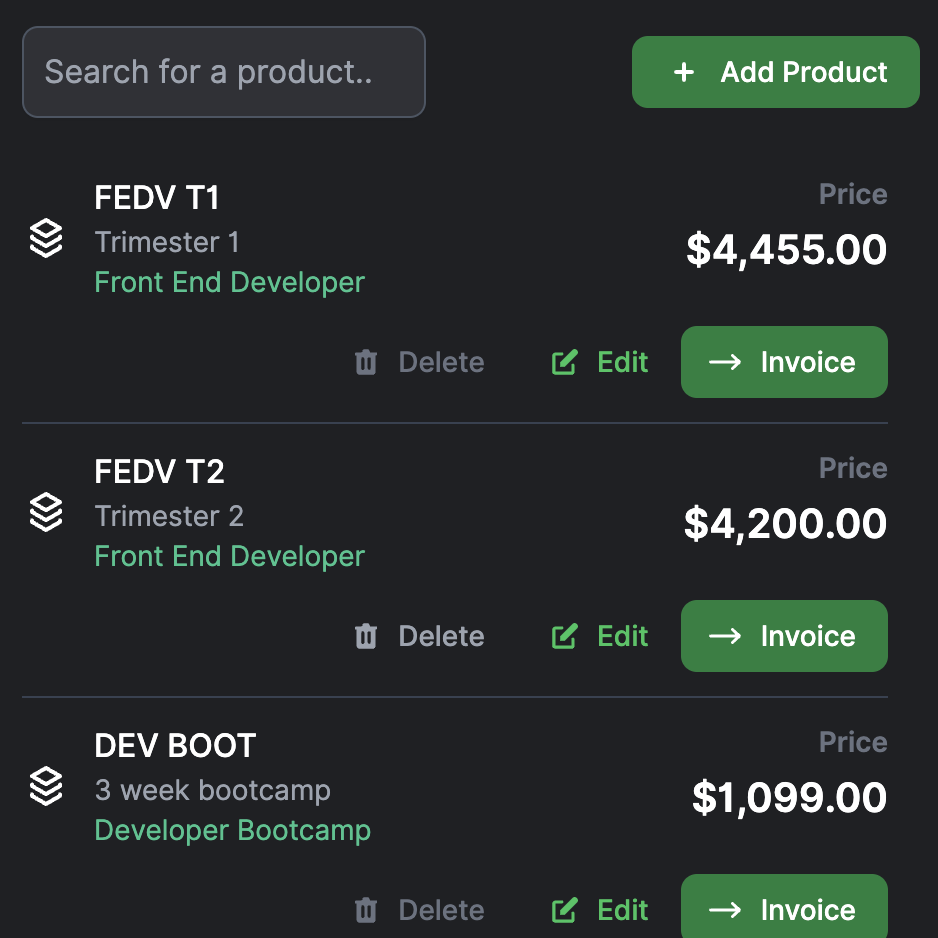The height and width of the screenshot is (938, 938).
Task: Click the pencil edit icon for FEDV T1
Action: click(x=565, y=362)
